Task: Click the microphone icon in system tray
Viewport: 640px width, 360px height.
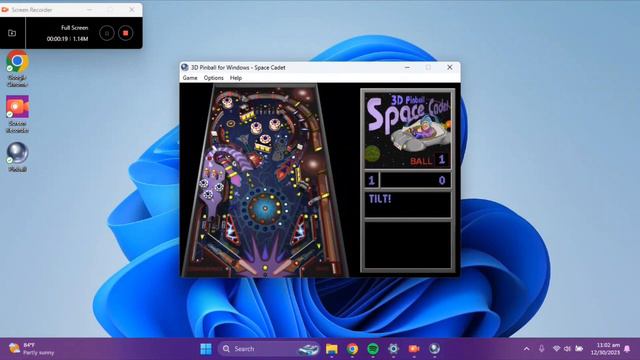Action: 542,349
